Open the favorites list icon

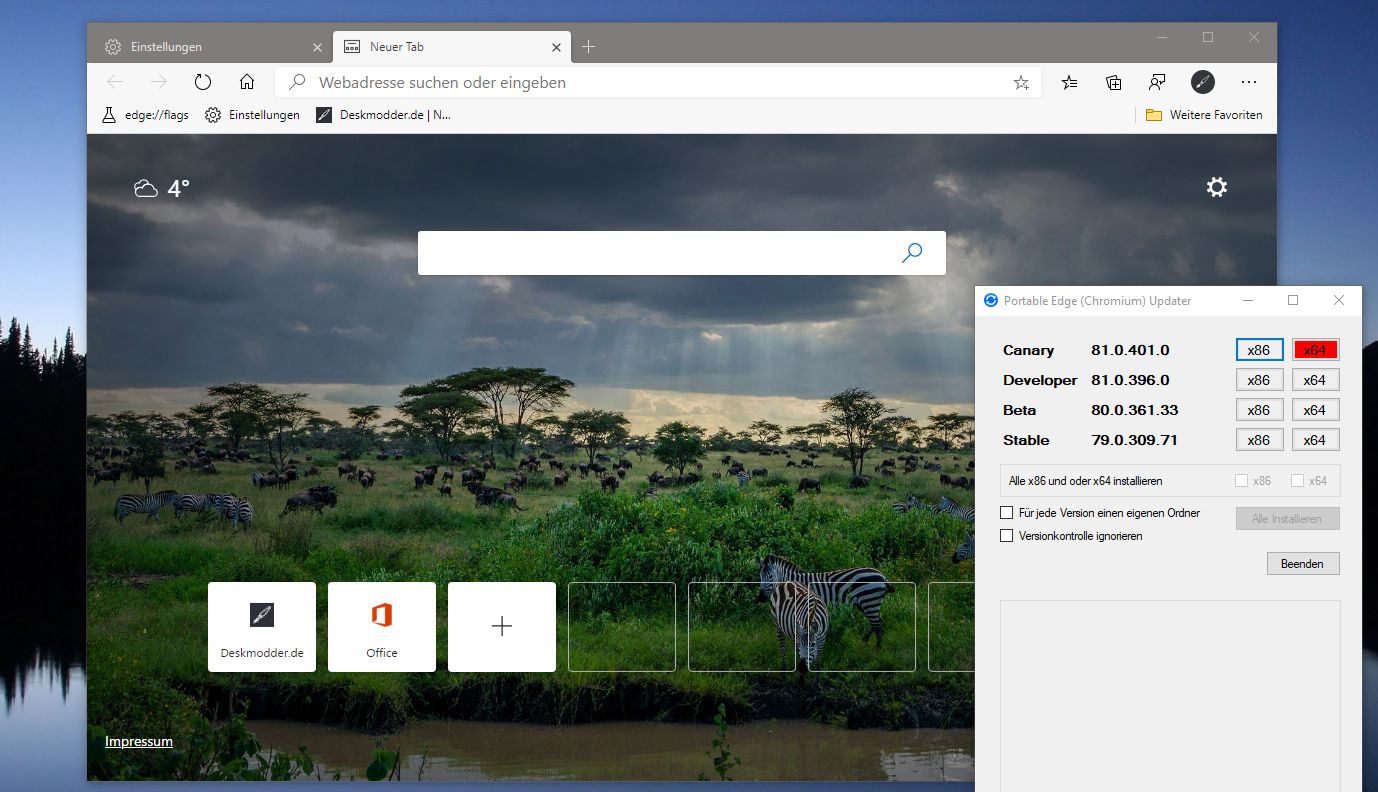point(1069,82)
